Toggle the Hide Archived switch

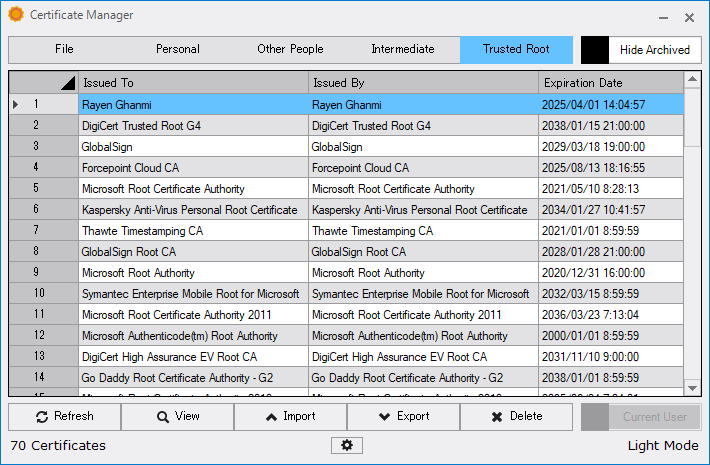click(641, 50)
